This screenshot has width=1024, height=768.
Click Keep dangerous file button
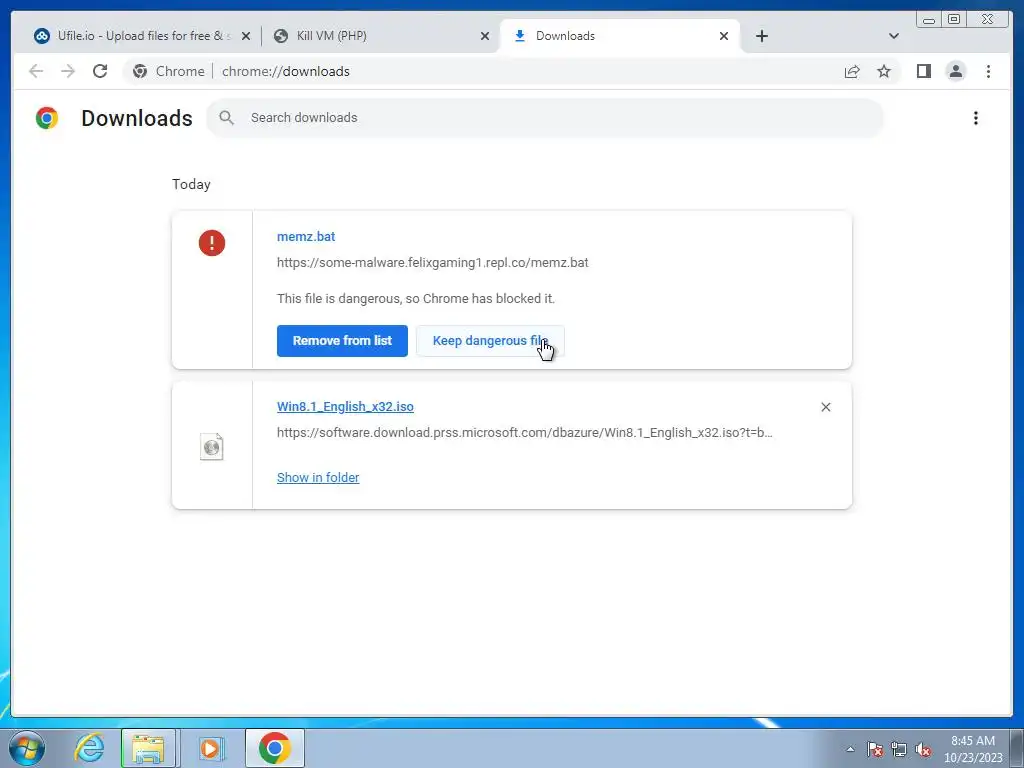(490, 341)
